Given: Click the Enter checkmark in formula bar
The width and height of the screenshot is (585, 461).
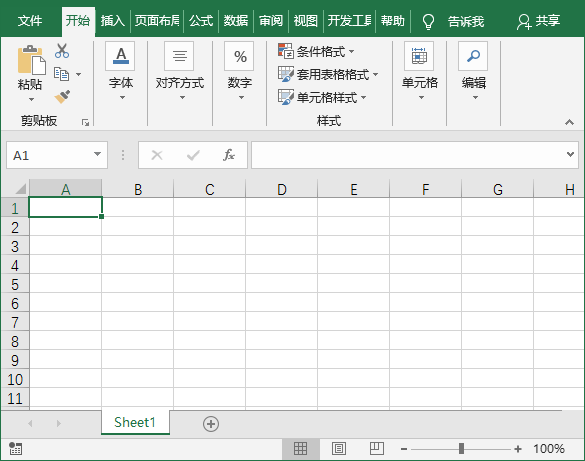Looking at the screenshot, I should tap(193, 155).
